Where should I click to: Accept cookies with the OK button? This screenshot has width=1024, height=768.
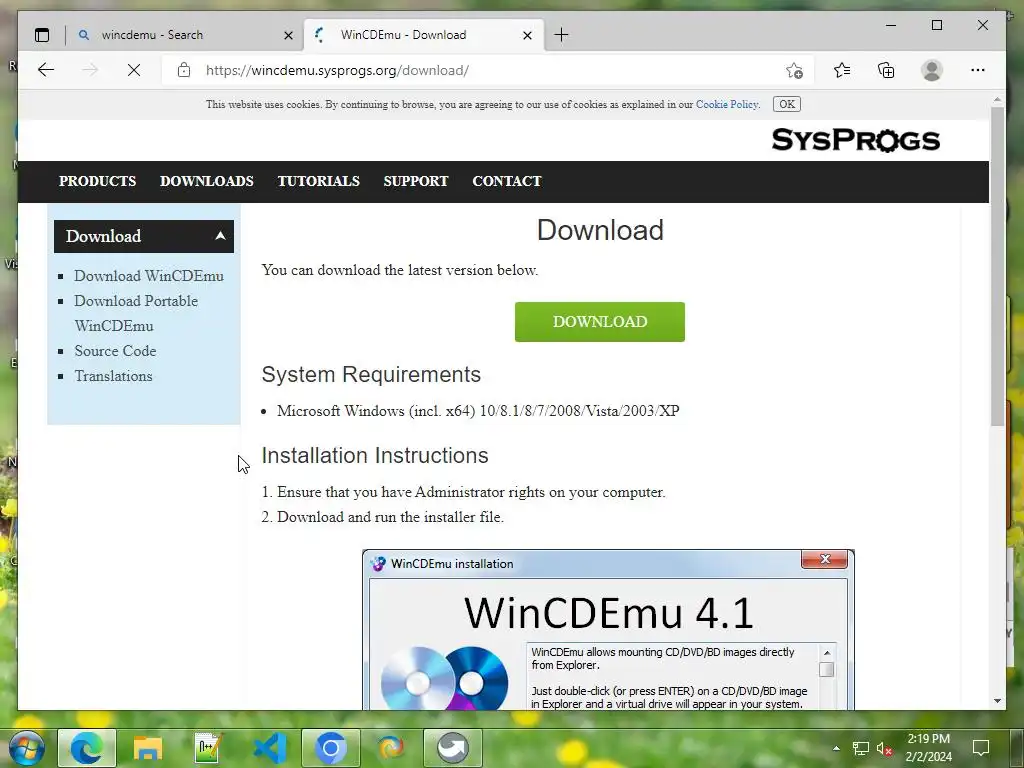pyautogui.click(x=787, y=104)
